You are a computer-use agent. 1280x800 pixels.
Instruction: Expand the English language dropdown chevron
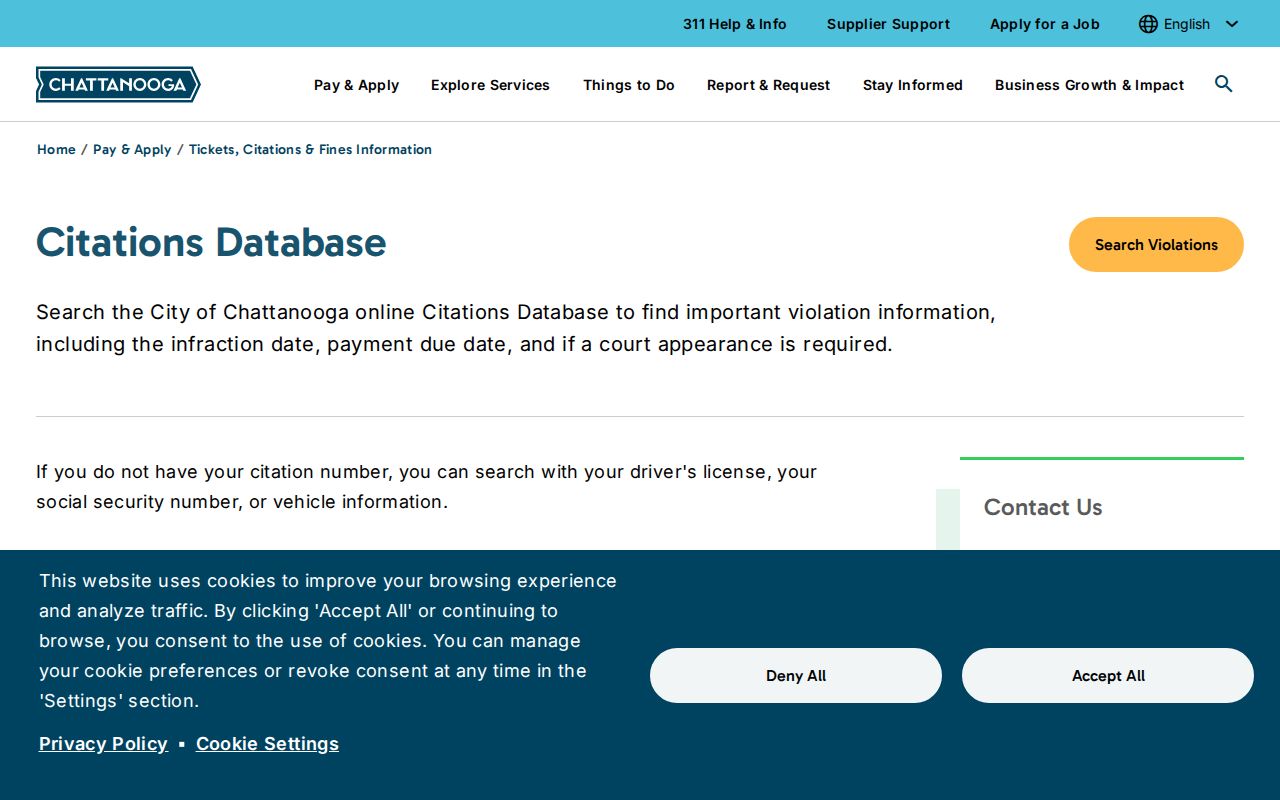coord(1232,24)
